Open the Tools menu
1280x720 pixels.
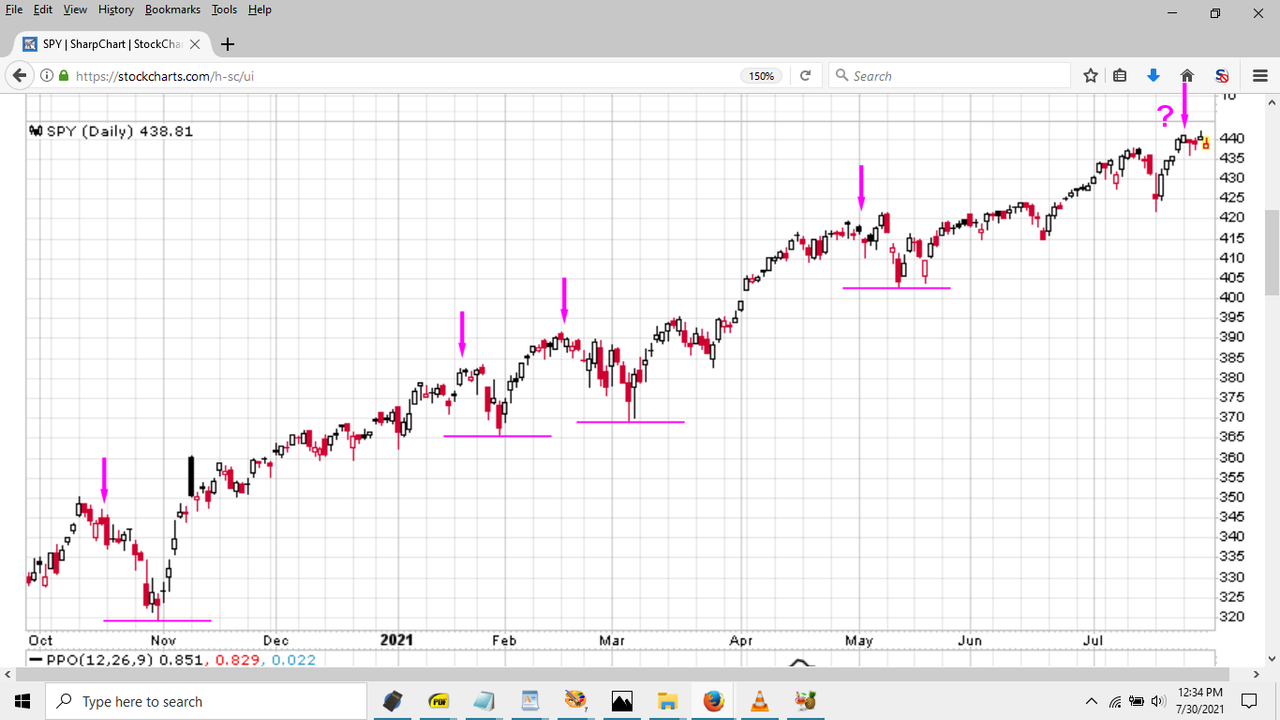(x=224, y=9)
